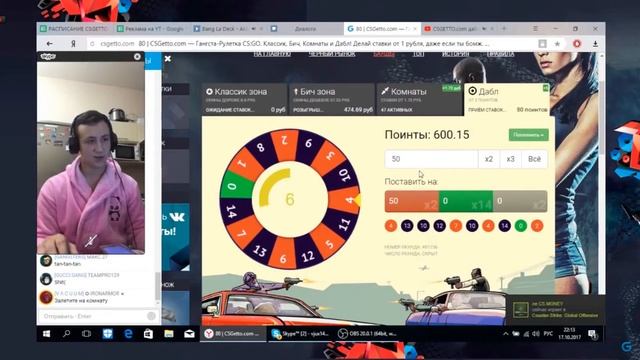Select chat message 'Залетите на комнату'
This screenshot has width=640, height=360.
(81, 301)
